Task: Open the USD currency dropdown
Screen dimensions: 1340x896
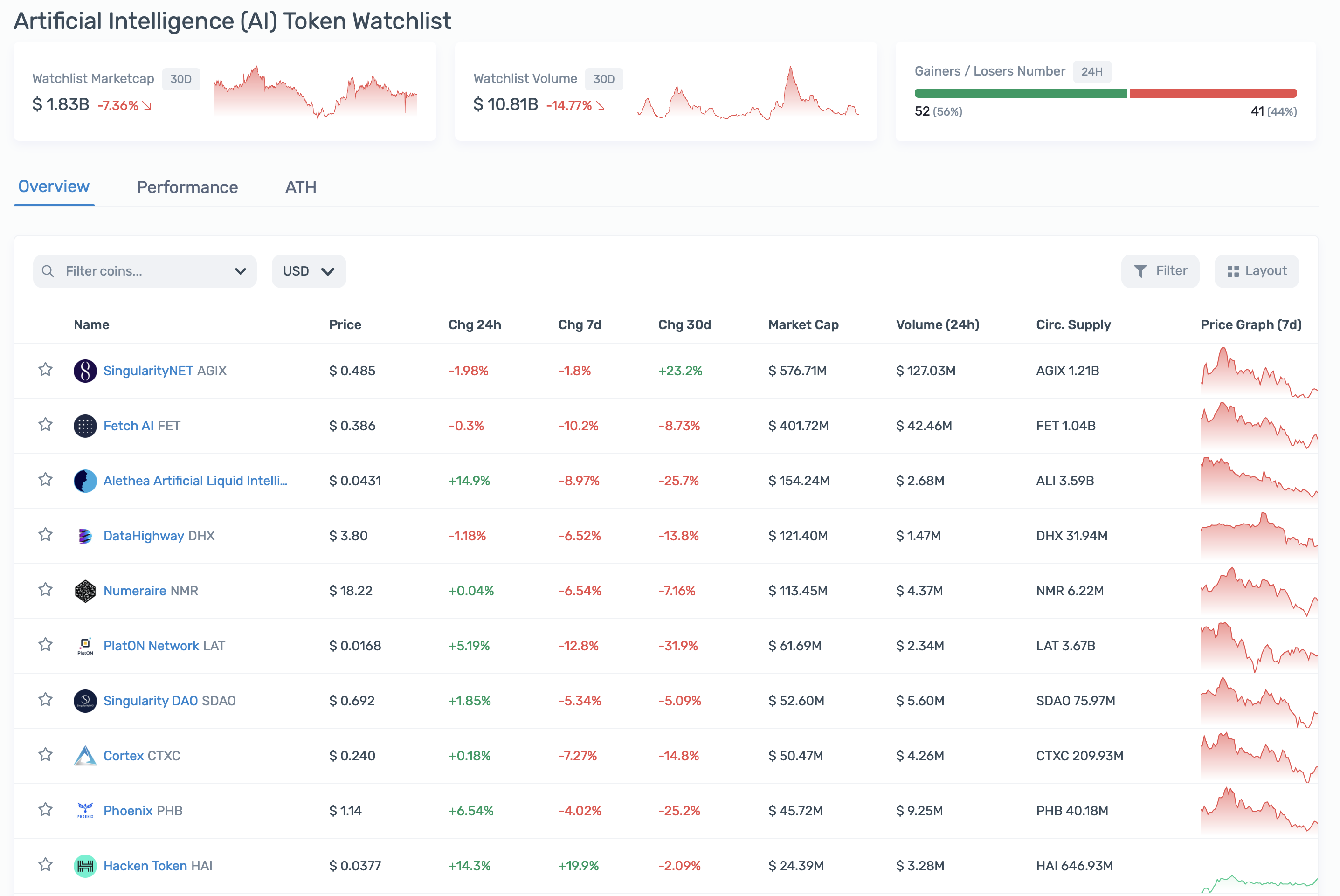Action: click(x=309, y=271)
